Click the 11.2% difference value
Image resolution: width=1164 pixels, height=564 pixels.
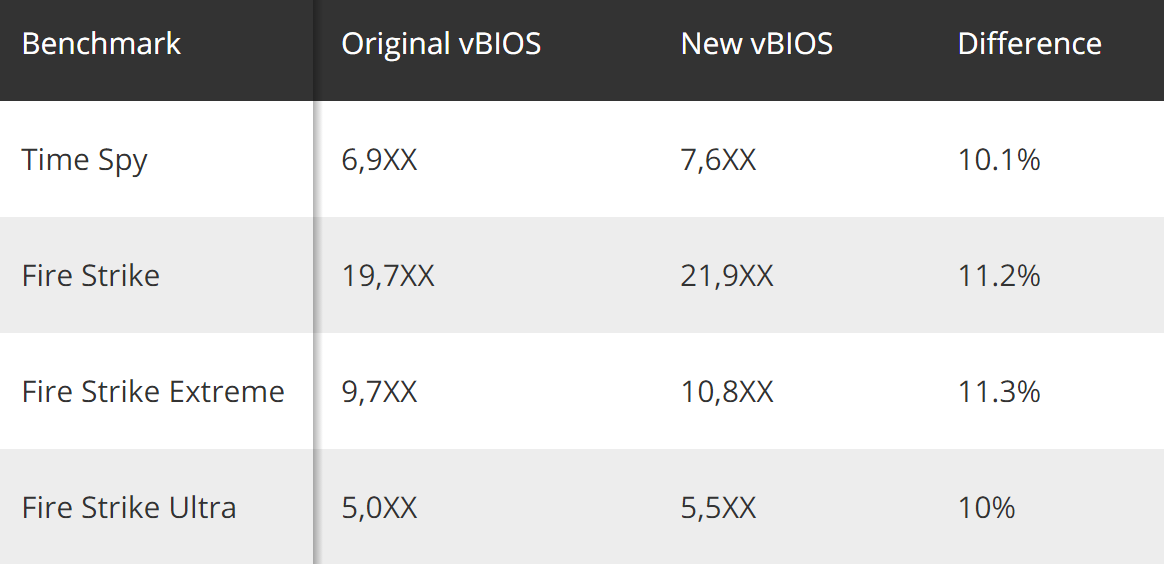pos(999,275)
